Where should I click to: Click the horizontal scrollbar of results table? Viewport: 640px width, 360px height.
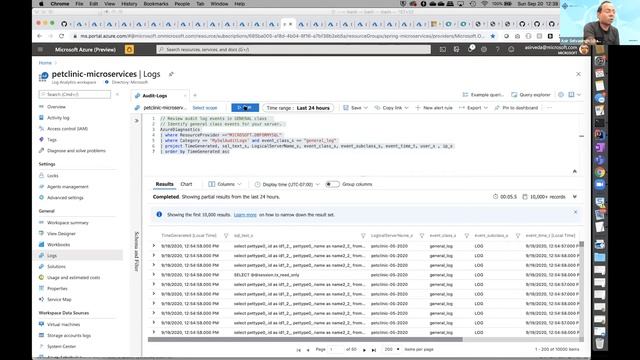point(305,340)
